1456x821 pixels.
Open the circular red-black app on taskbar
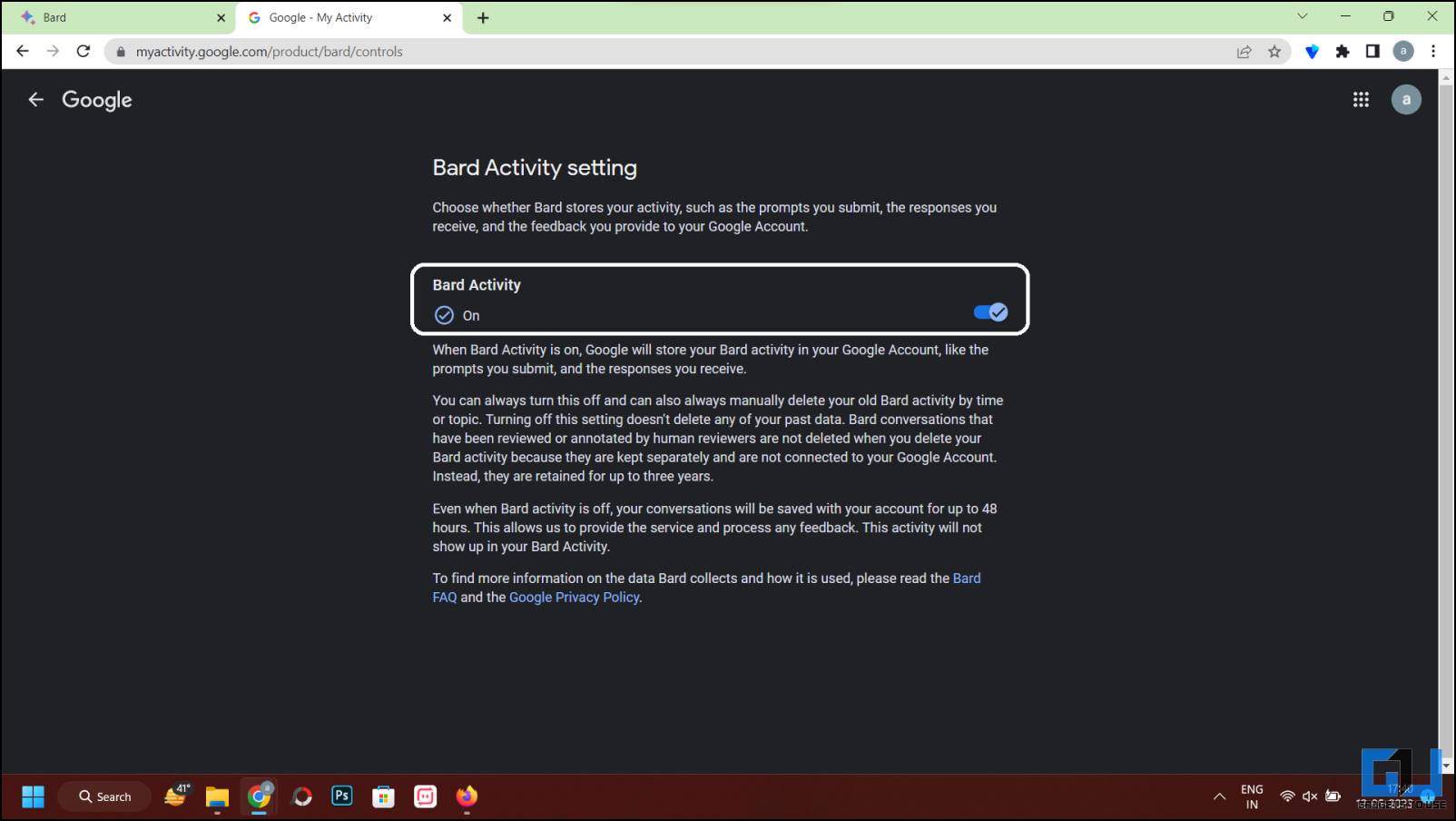pyautogui.click(x=301, y=796)
